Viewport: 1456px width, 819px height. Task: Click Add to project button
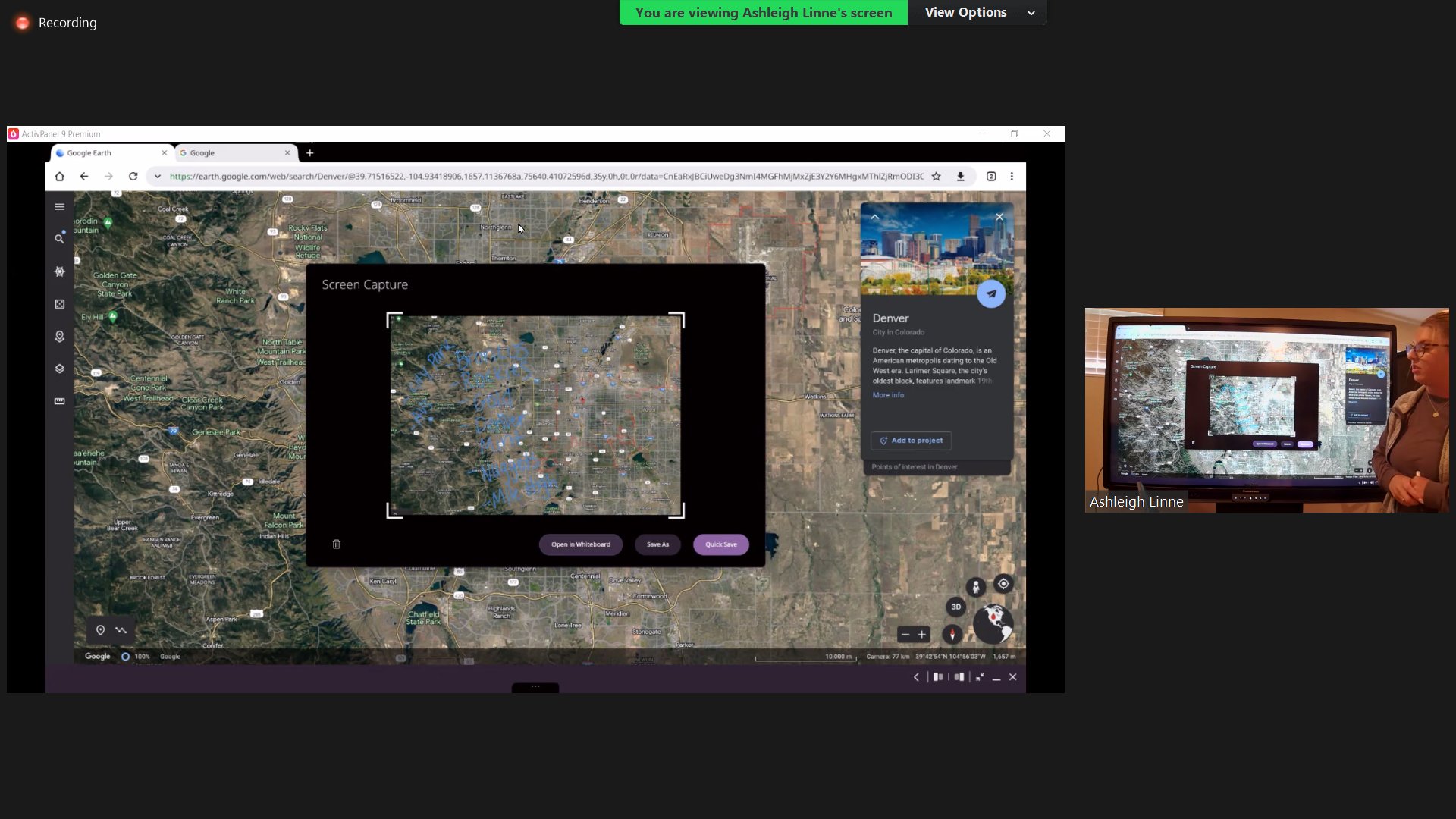point(912,441)
